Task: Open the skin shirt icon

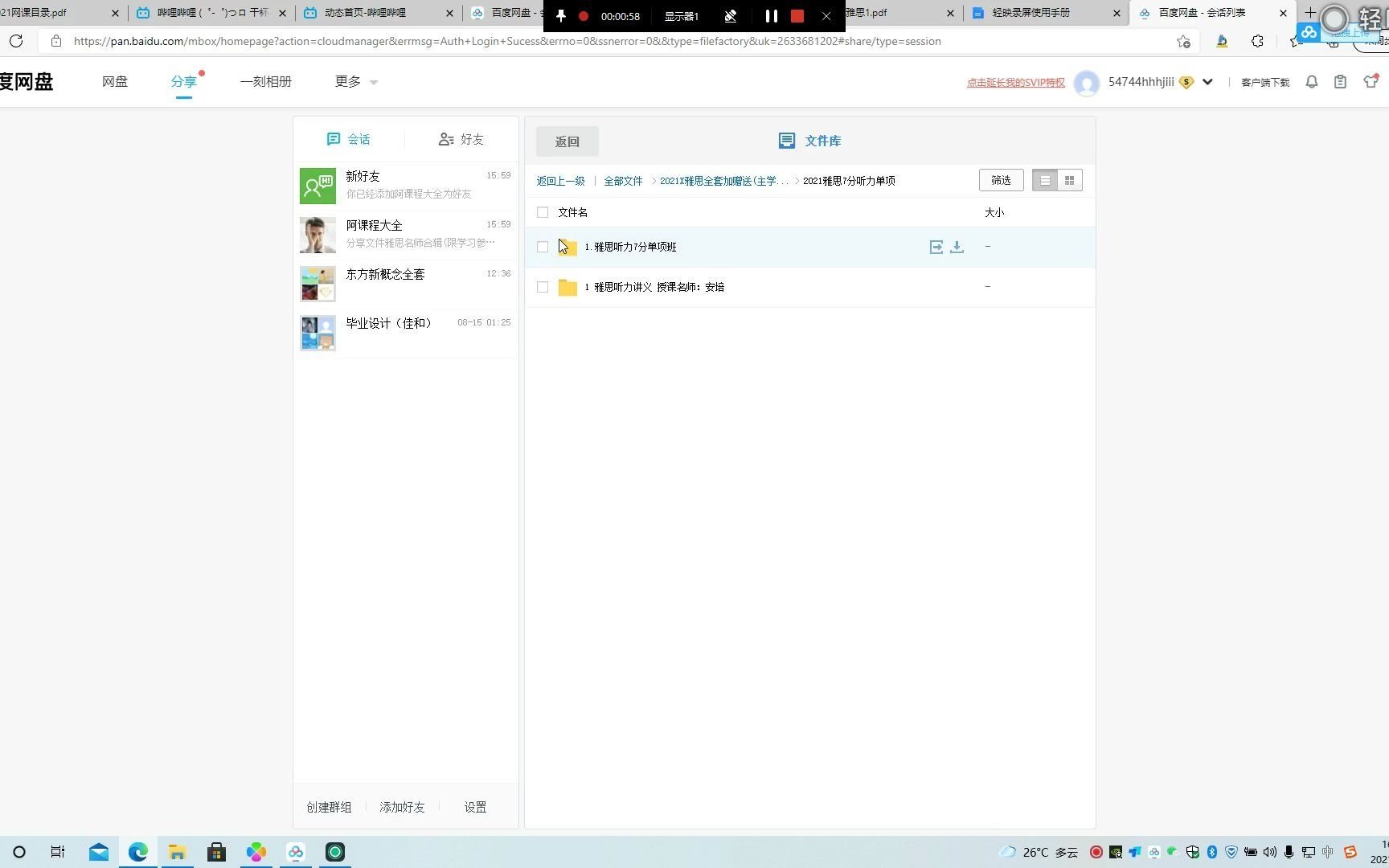Action: (x=1371, y=81)
